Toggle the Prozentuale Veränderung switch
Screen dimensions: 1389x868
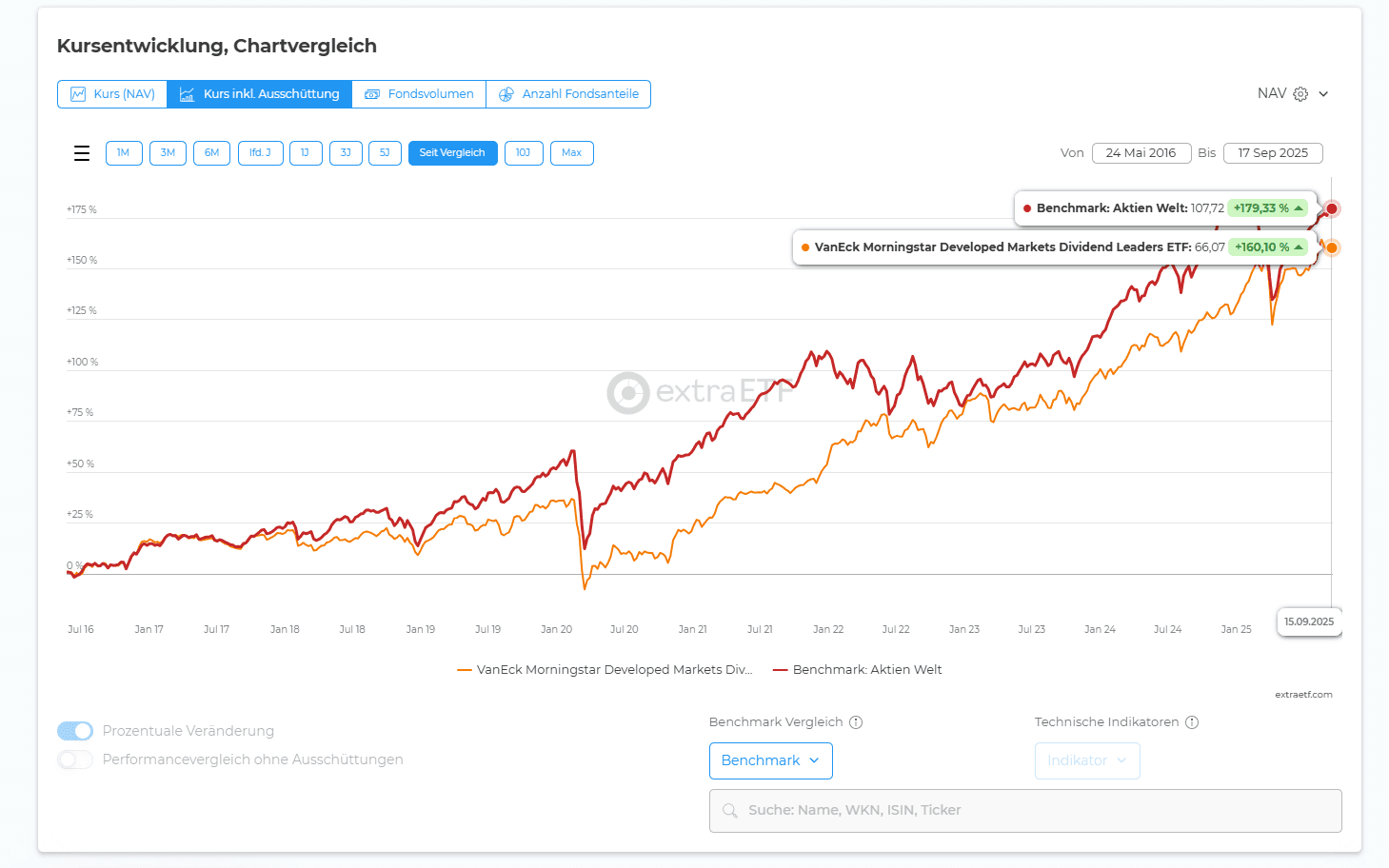coord(75,731)
